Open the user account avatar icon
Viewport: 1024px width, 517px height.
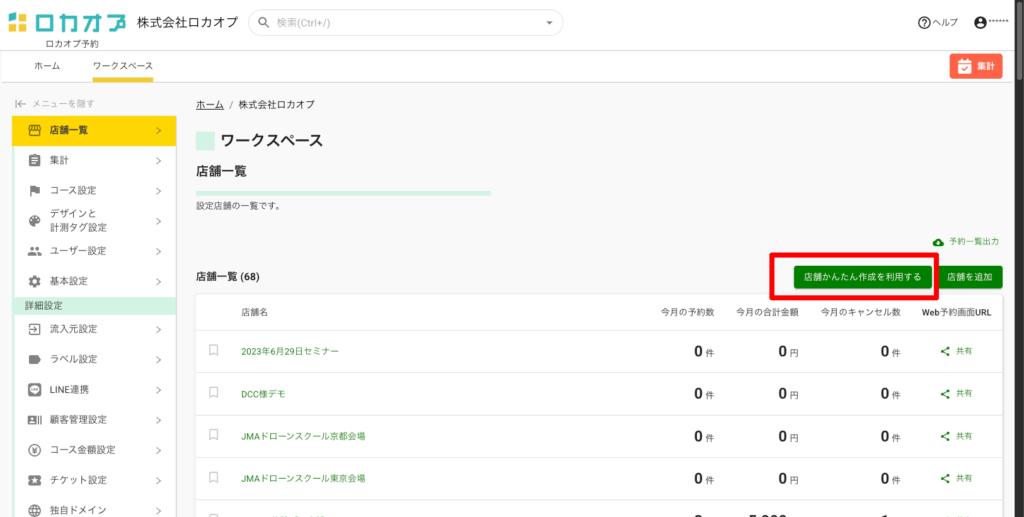[x=980, y=23]
